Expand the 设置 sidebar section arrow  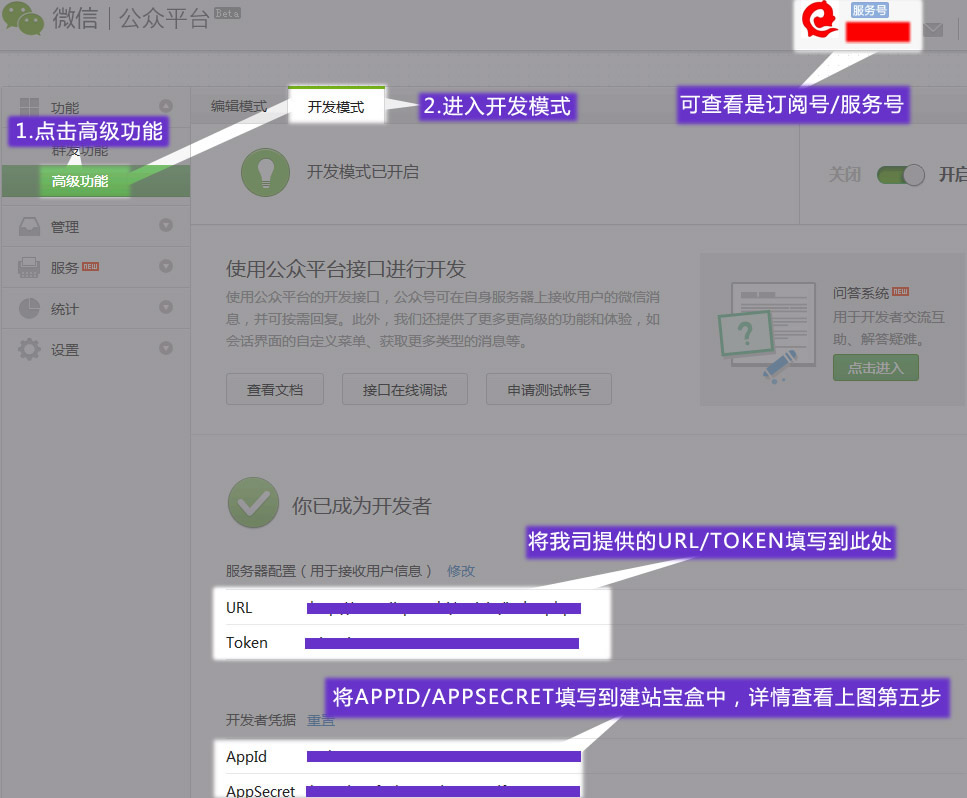tap(166, 349)
